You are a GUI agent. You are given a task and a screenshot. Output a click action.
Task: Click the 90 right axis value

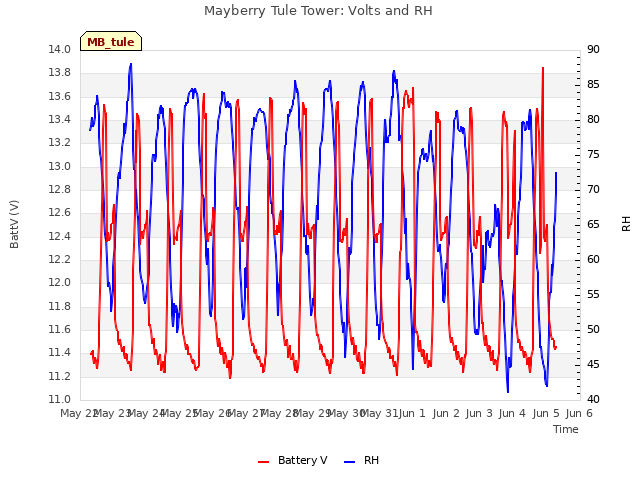pyautogui.click(x=593, y=49)
